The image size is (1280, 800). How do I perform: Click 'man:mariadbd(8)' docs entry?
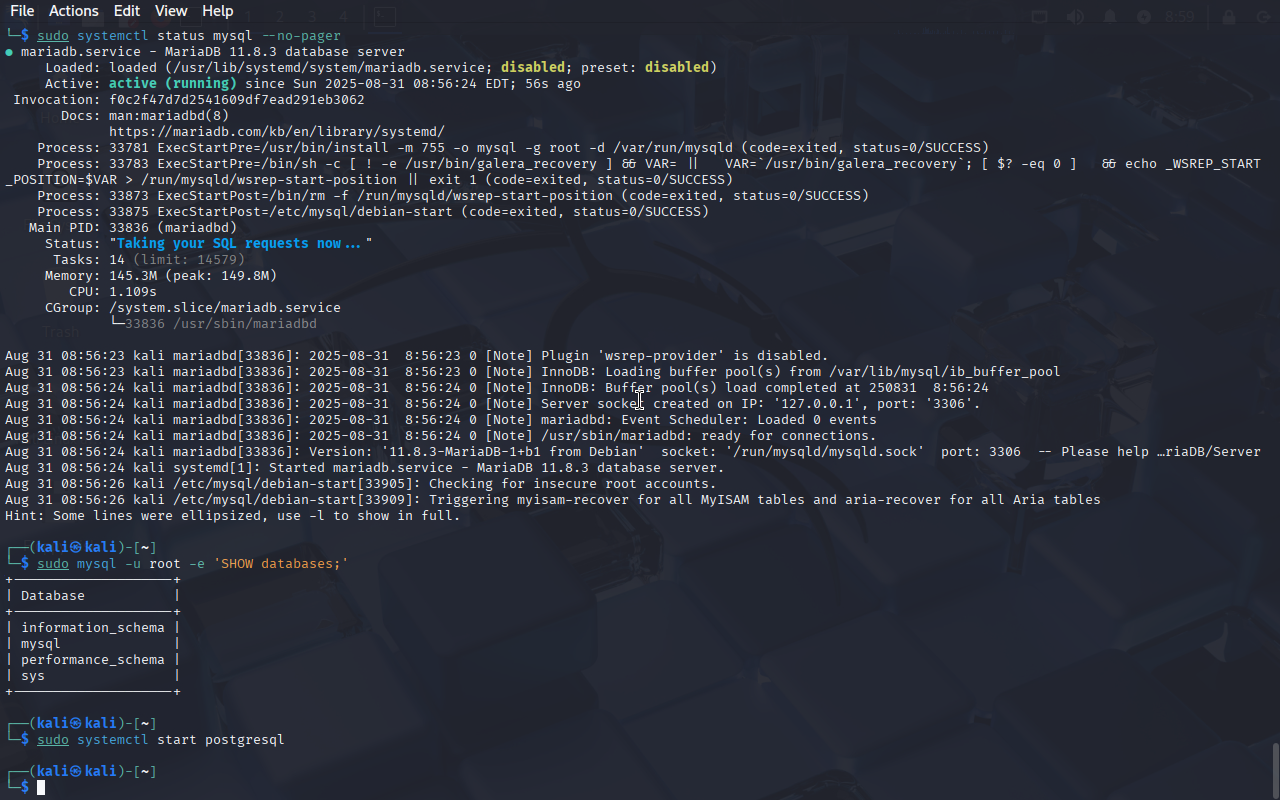coord(169,116)
